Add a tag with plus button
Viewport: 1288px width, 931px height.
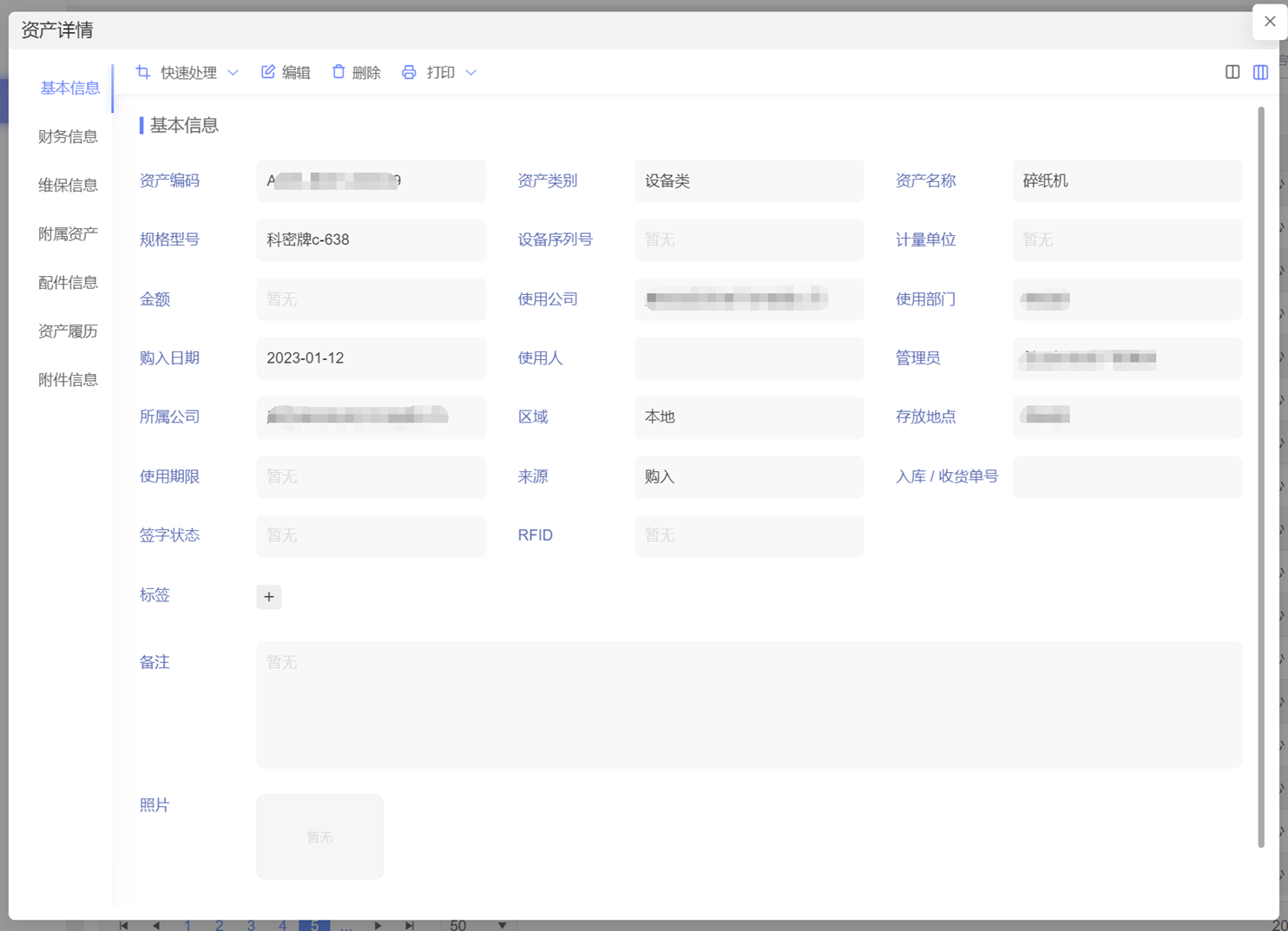tap(269, 597)
